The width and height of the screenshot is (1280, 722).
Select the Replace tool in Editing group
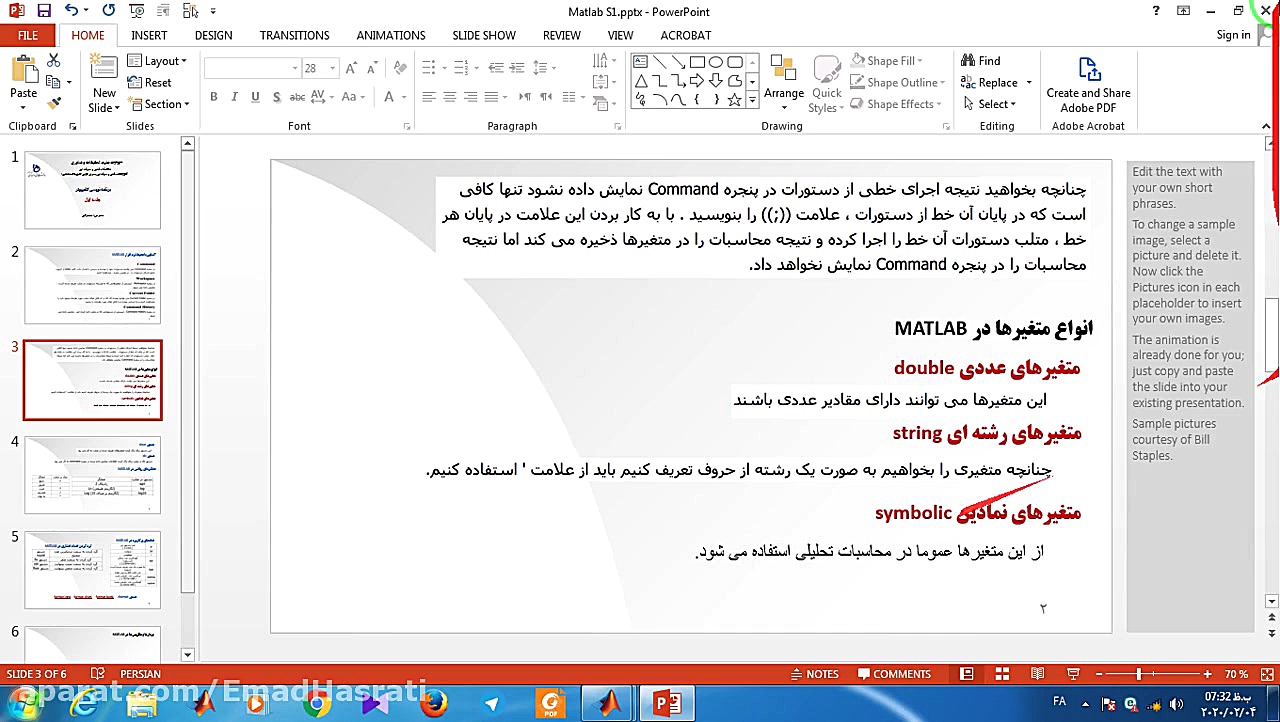click(x=991, y=82)
